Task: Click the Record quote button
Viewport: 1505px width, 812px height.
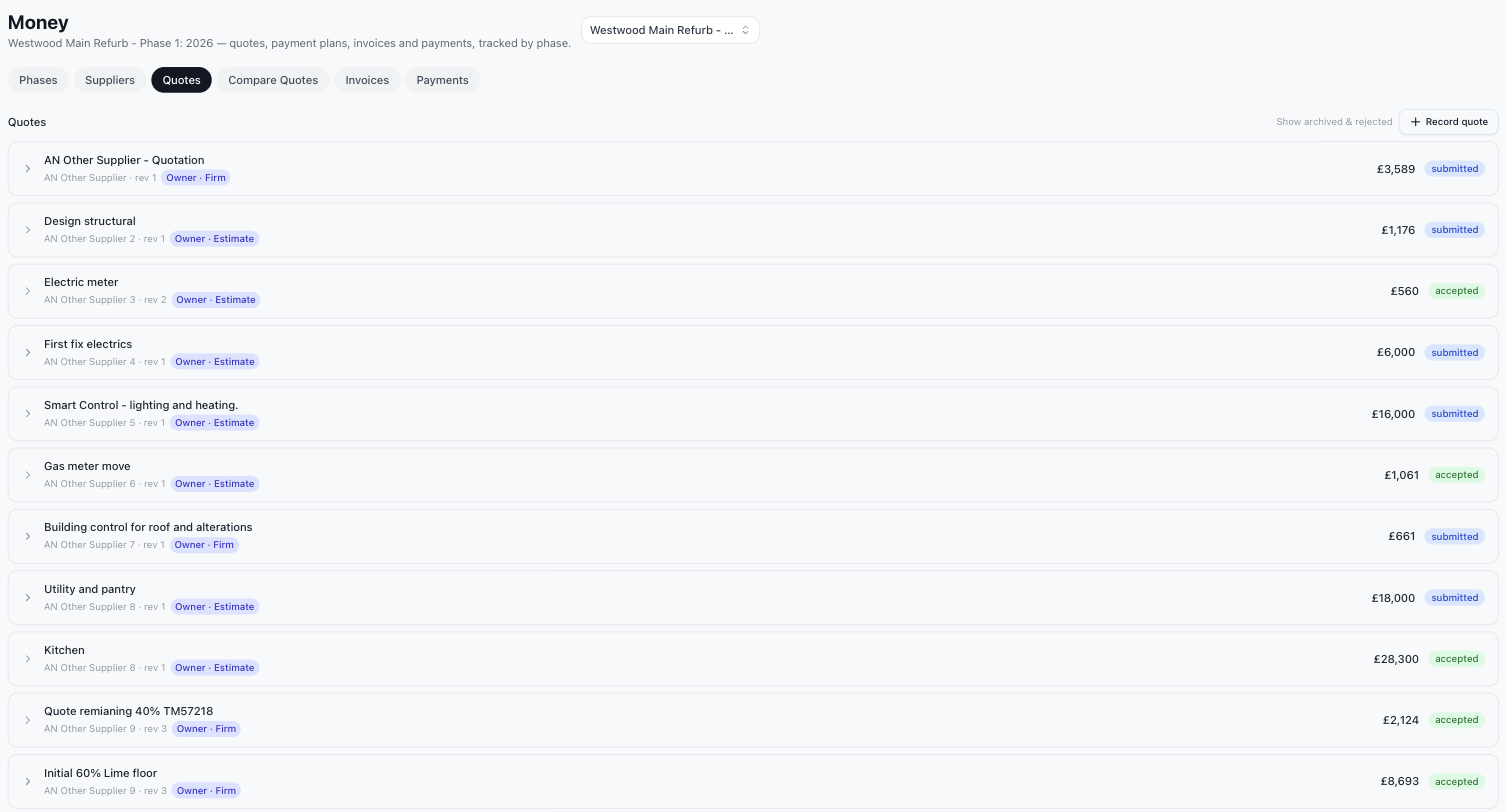Action: coord(1448,122)
